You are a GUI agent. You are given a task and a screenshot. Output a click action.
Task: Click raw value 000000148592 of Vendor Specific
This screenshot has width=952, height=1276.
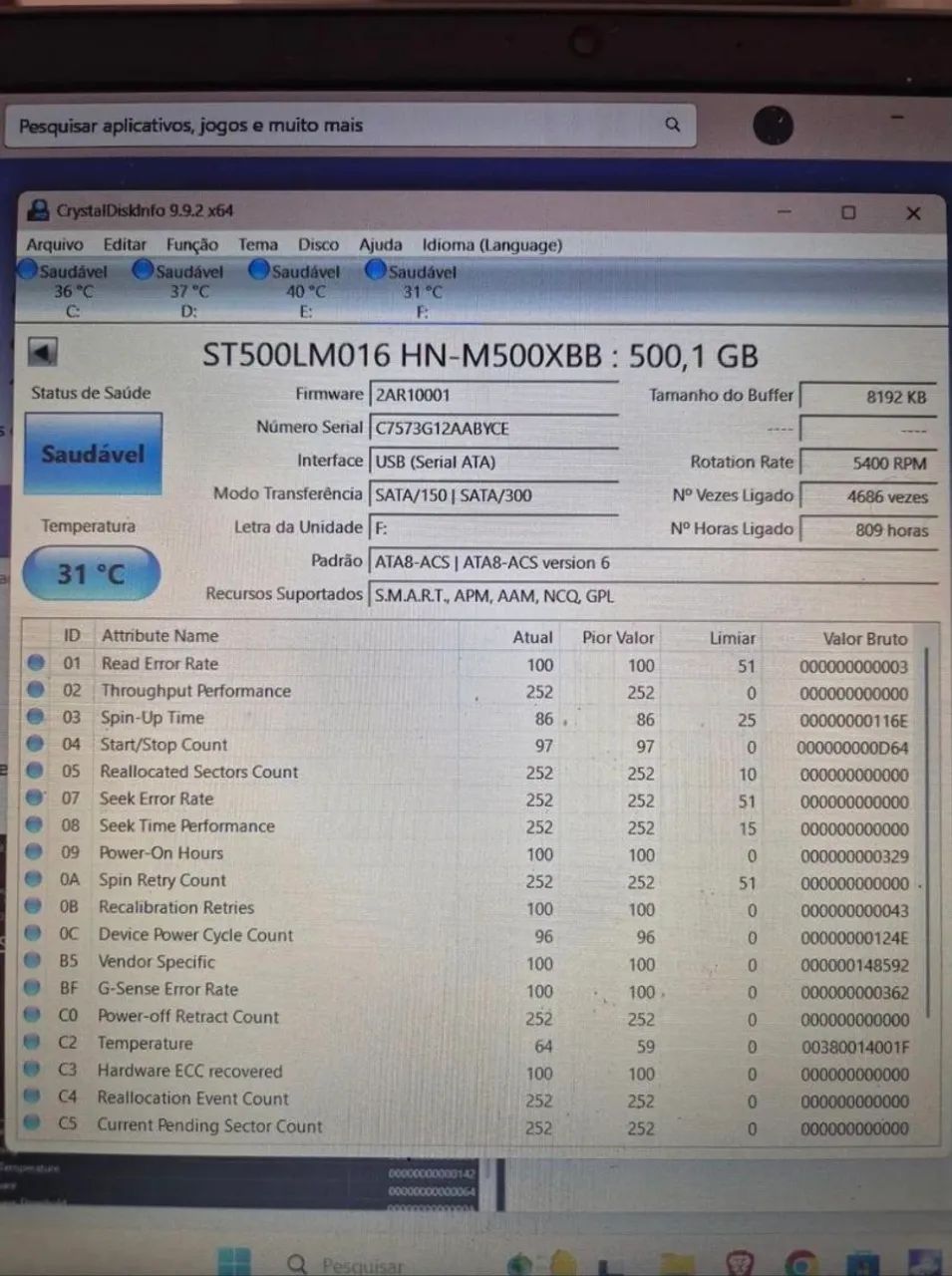click(854, 965)
